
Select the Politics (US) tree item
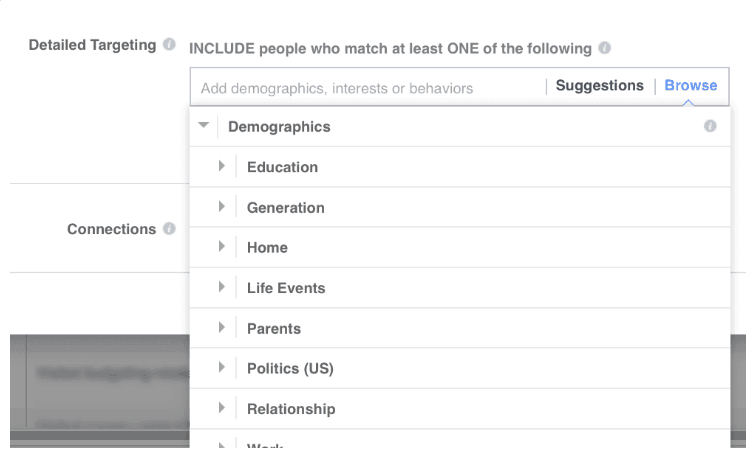coord(290,368)
